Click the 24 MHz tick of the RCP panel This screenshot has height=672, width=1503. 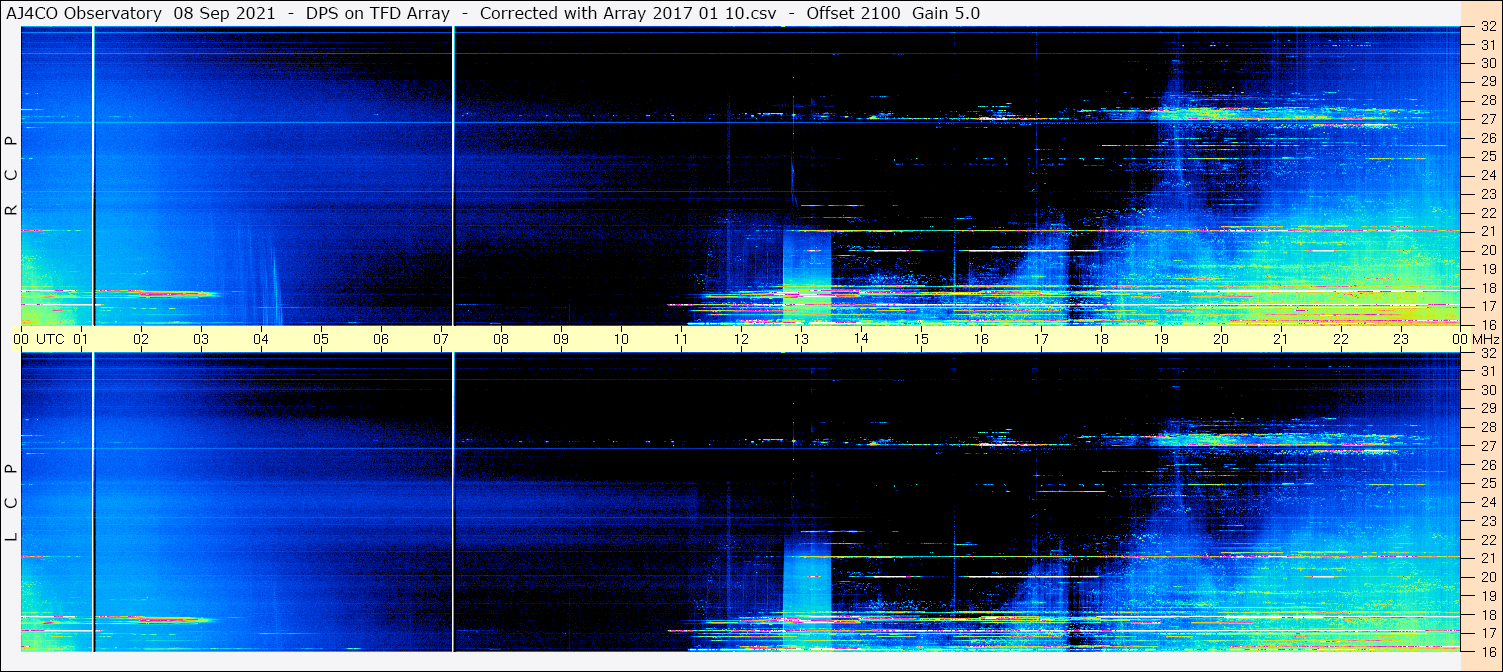(1487, 175)
